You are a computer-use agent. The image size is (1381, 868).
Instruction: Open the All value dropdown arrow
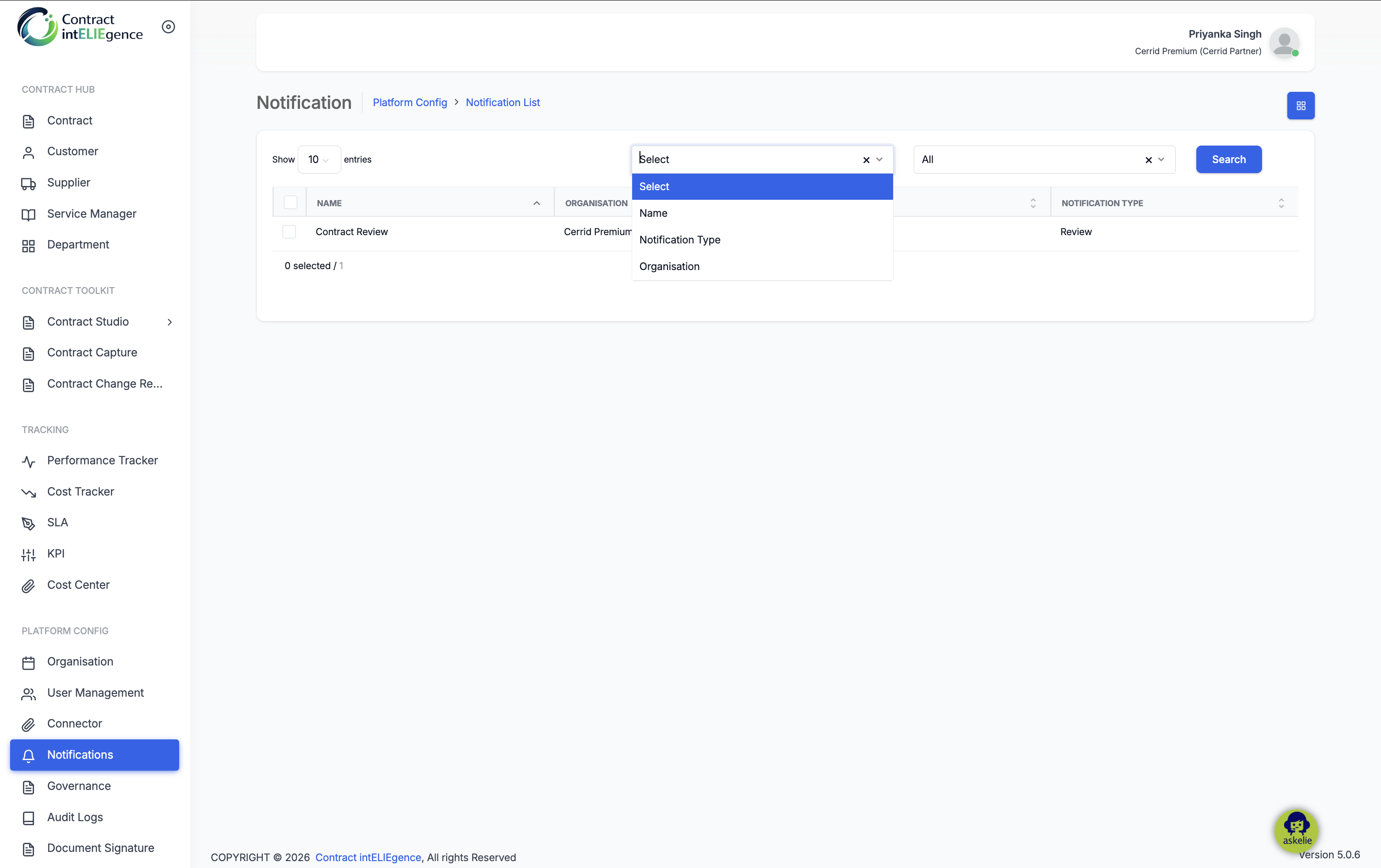click(1161, 159)
